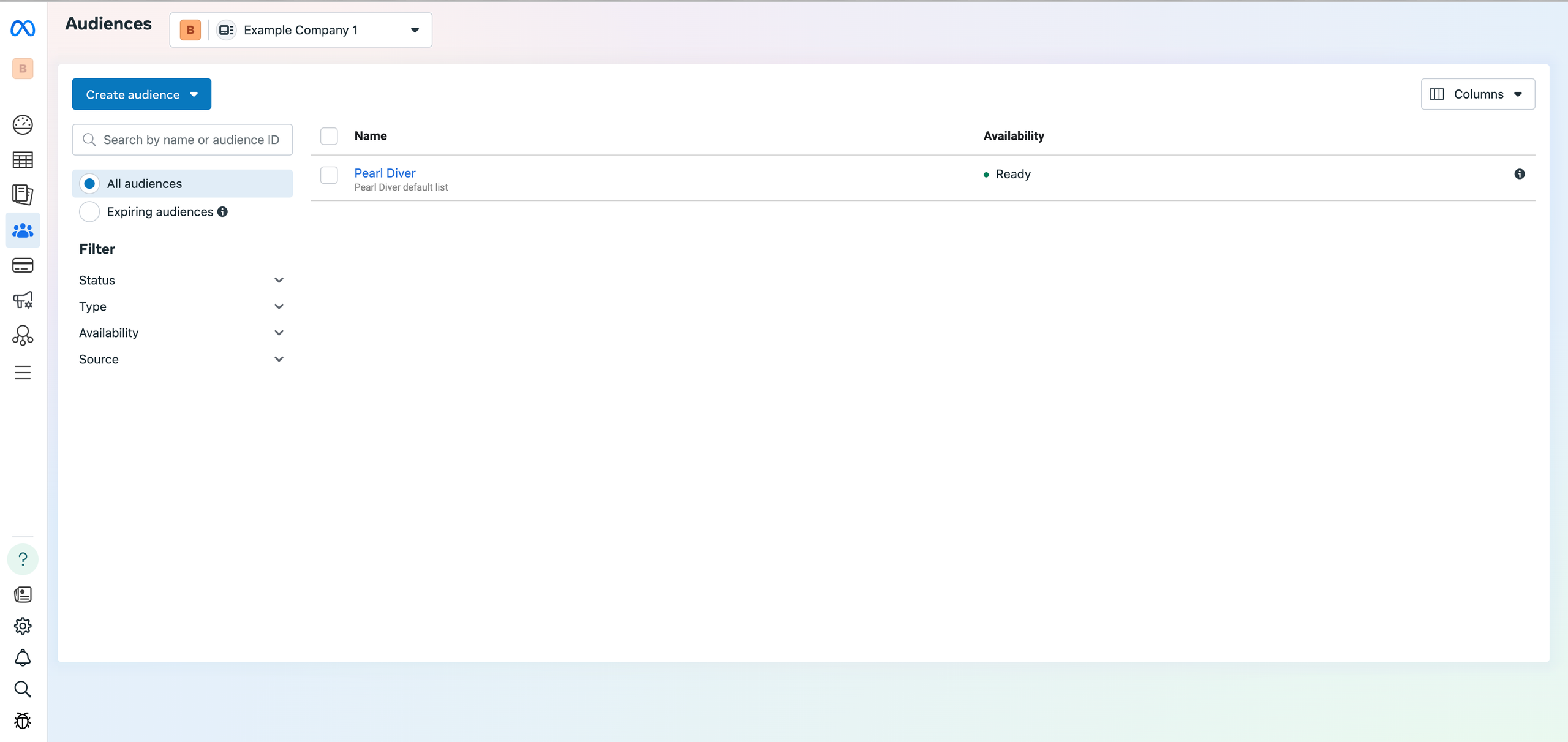Expand the Source filter
This screenshot has width=1568, height=742.
pyautogui.click(x=182, y=359)
